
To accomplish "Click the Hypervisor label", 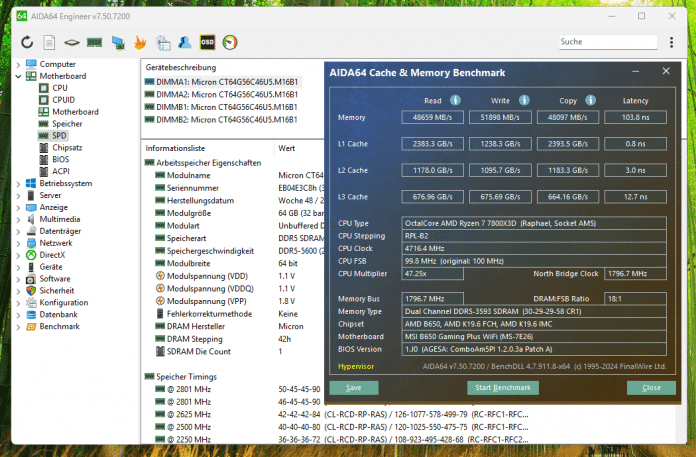I will click(356, 366).
